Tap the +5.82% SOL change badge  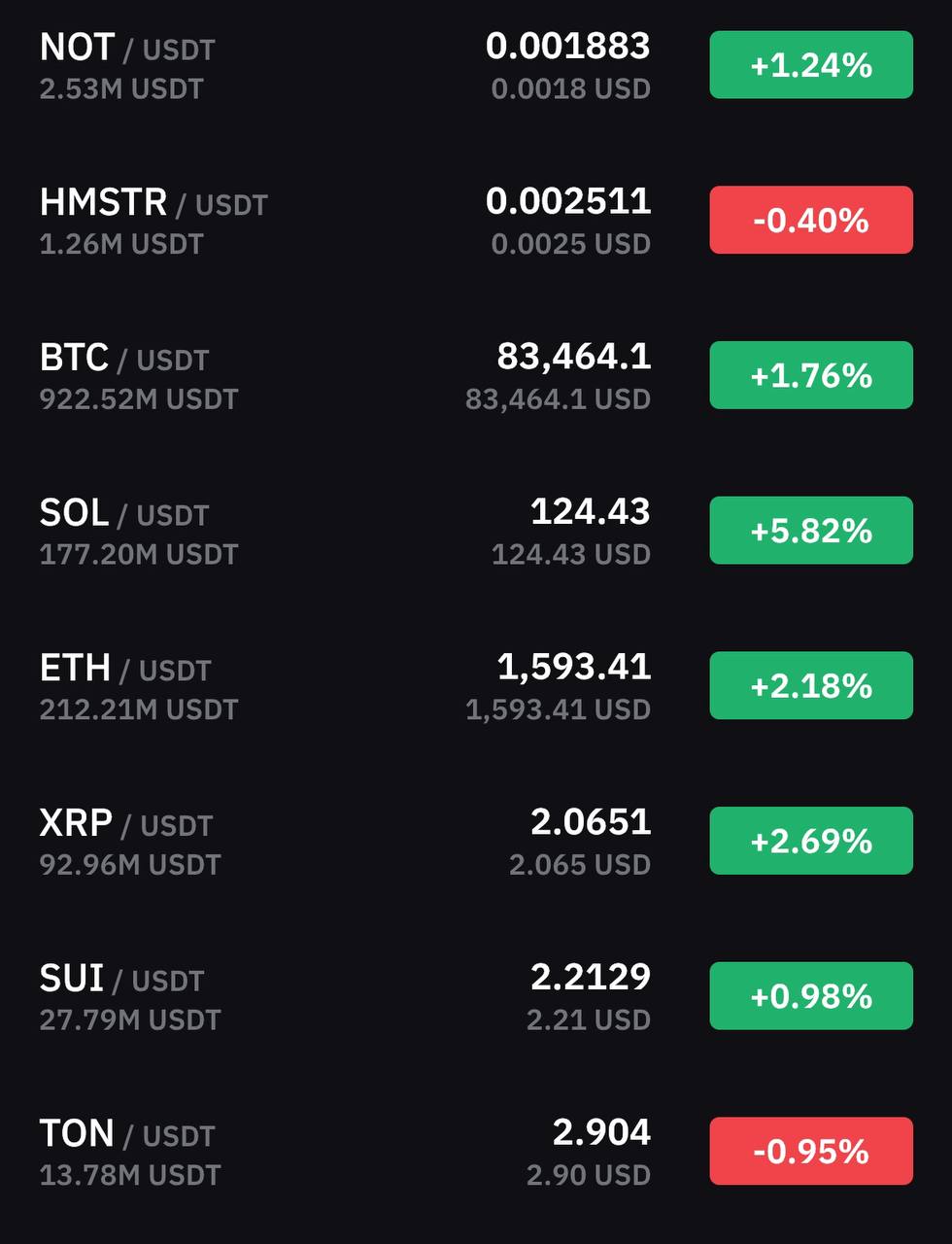[x=811, y=531]
